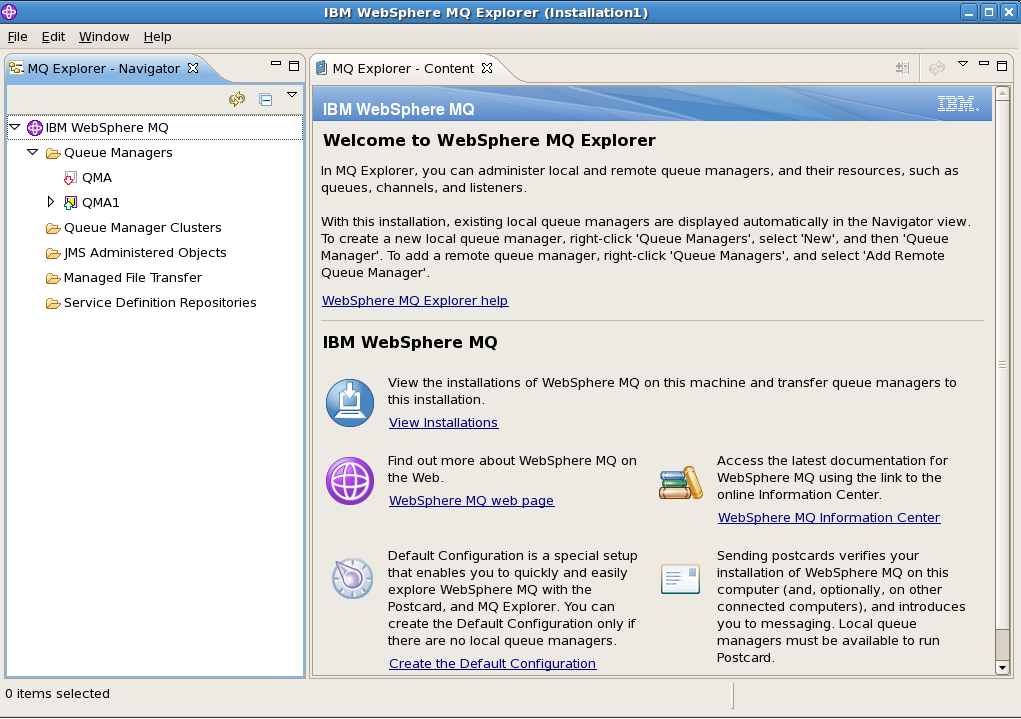Screen dimensions: 1021x719
Task: Click the down arrow of the content scrollbar
Action: [x=1002, y=668]
